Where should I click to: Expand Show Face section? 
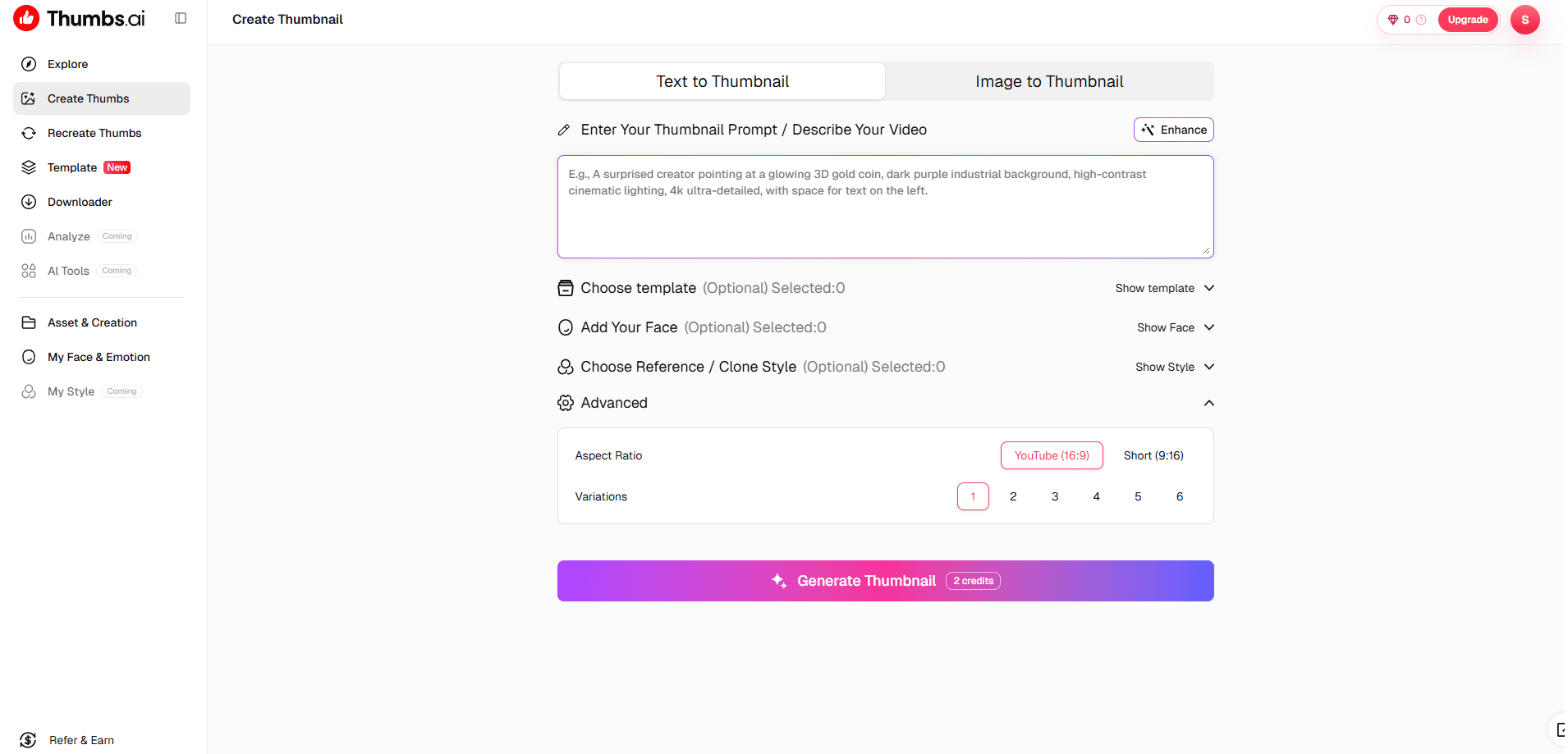1176,327
